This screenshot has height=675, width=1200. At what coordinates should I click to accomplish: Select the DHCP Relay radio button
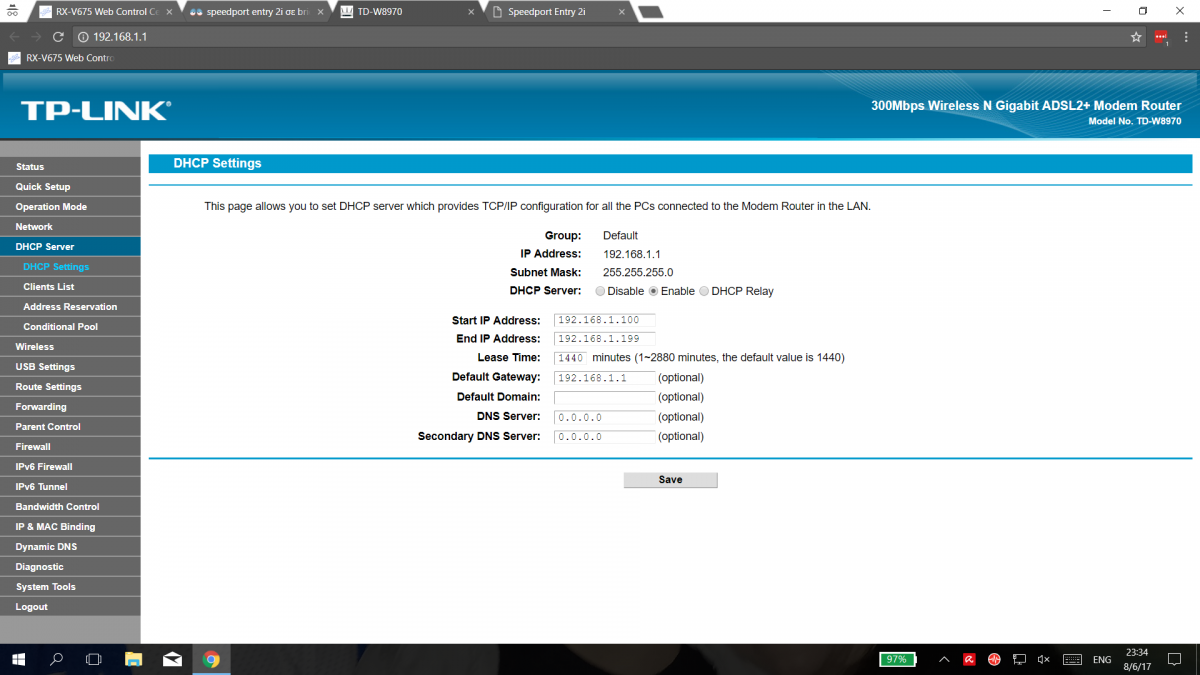(x=704, y=292)
